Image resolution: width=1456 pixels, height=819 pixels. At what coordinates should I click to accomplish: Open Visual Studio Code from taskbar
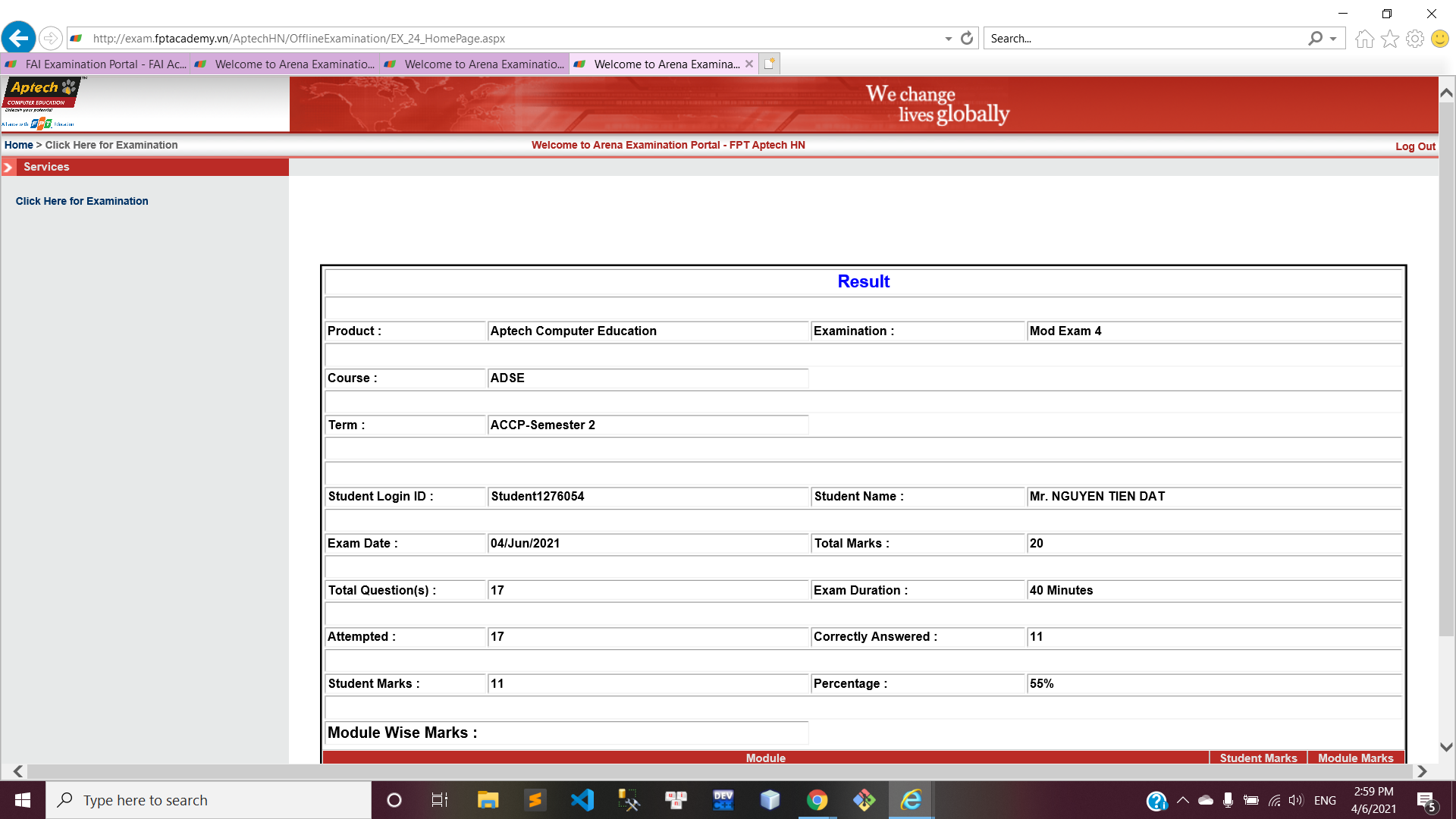(582, 800)
